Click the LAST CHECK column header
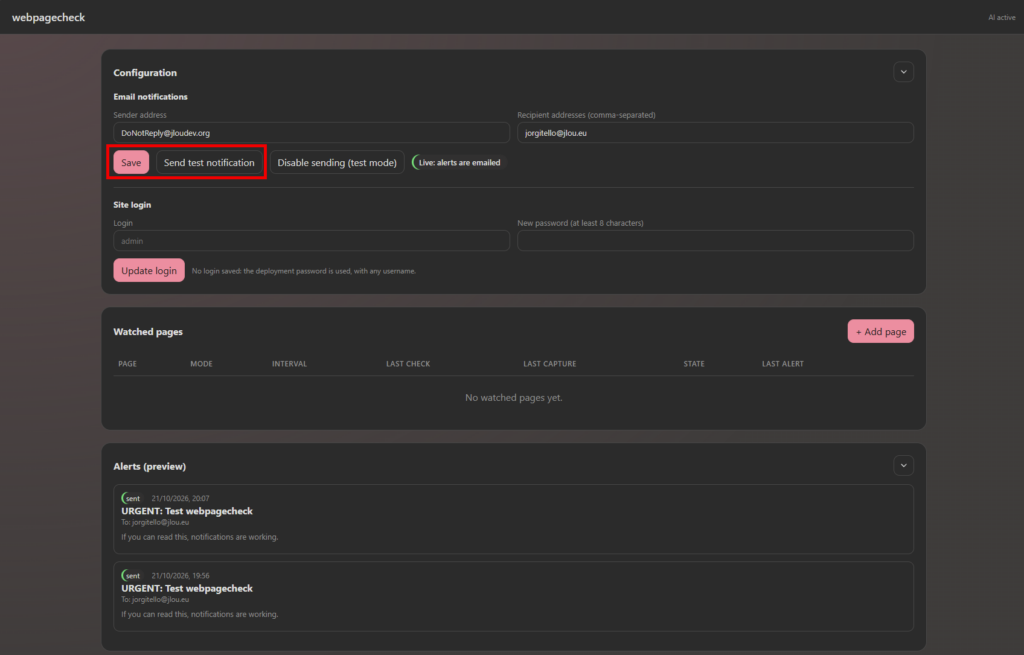This screenshot has width=1024, height=655. pos(408,364)
